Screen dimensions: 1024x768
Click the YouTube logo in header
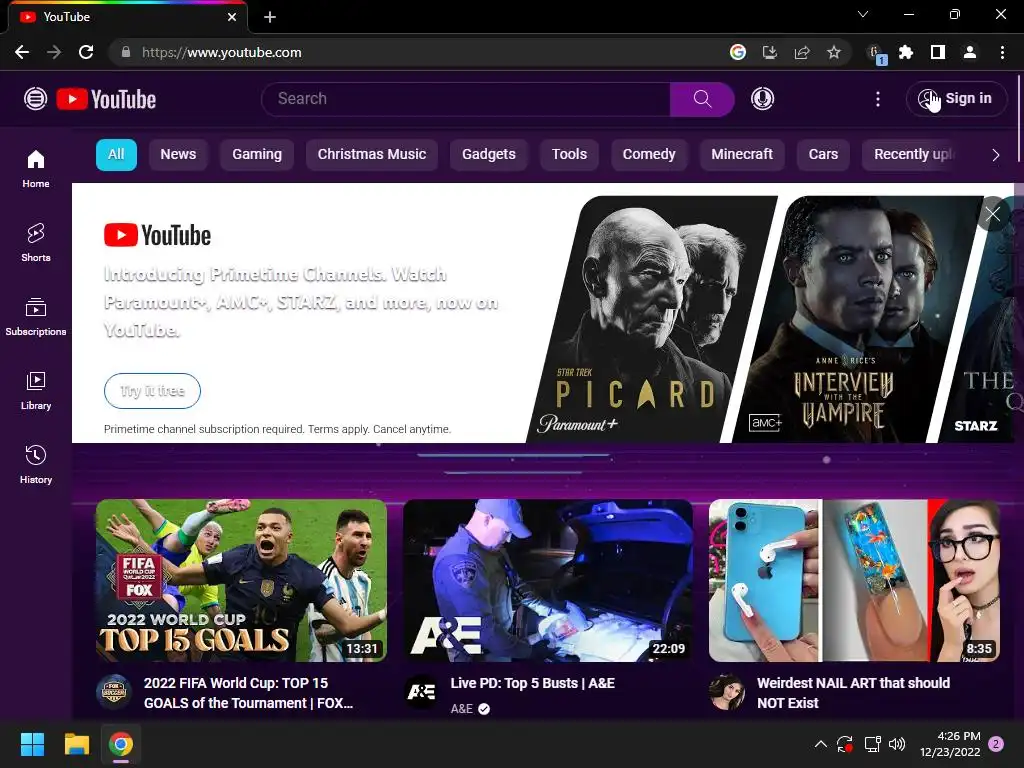(x=106, y=99)
